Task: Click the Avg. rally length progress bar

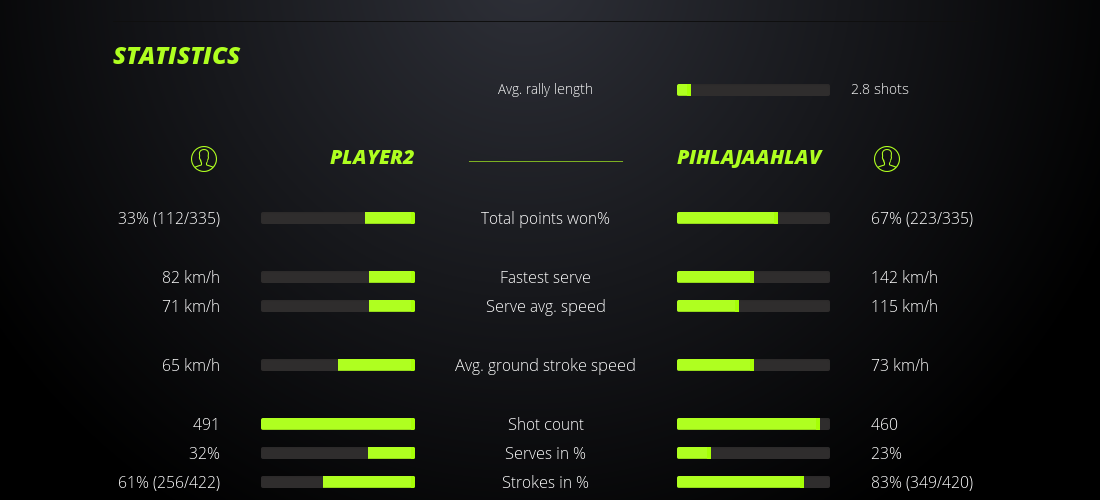Action: click(x=753, y=90)
